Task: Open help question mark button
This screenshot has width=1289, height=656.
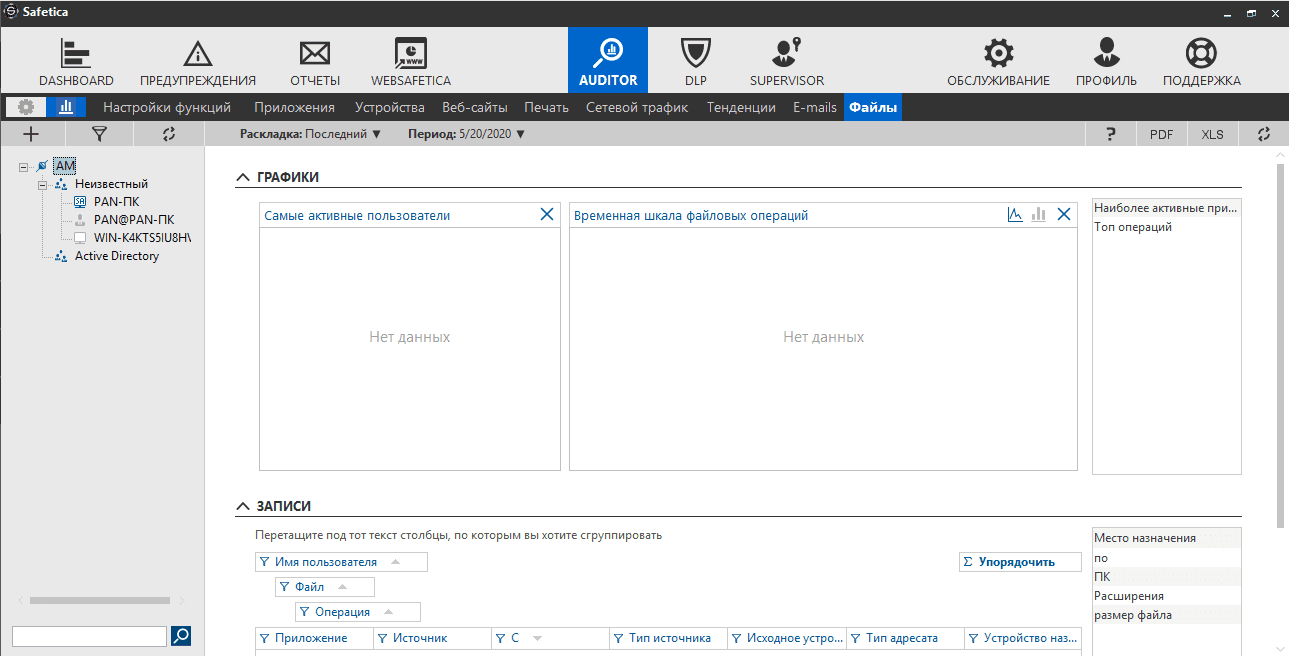Action: click(x=1111, y=134)
